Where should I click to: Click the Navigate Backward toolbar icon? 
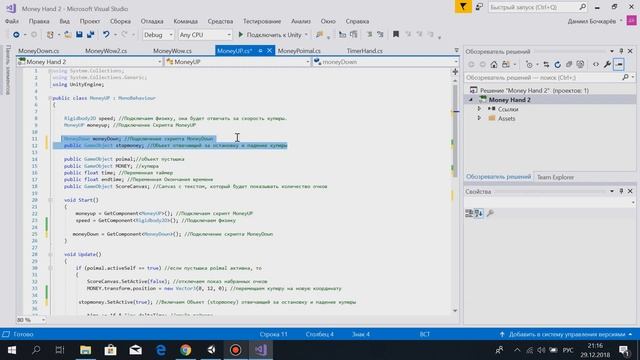(16, 35)
